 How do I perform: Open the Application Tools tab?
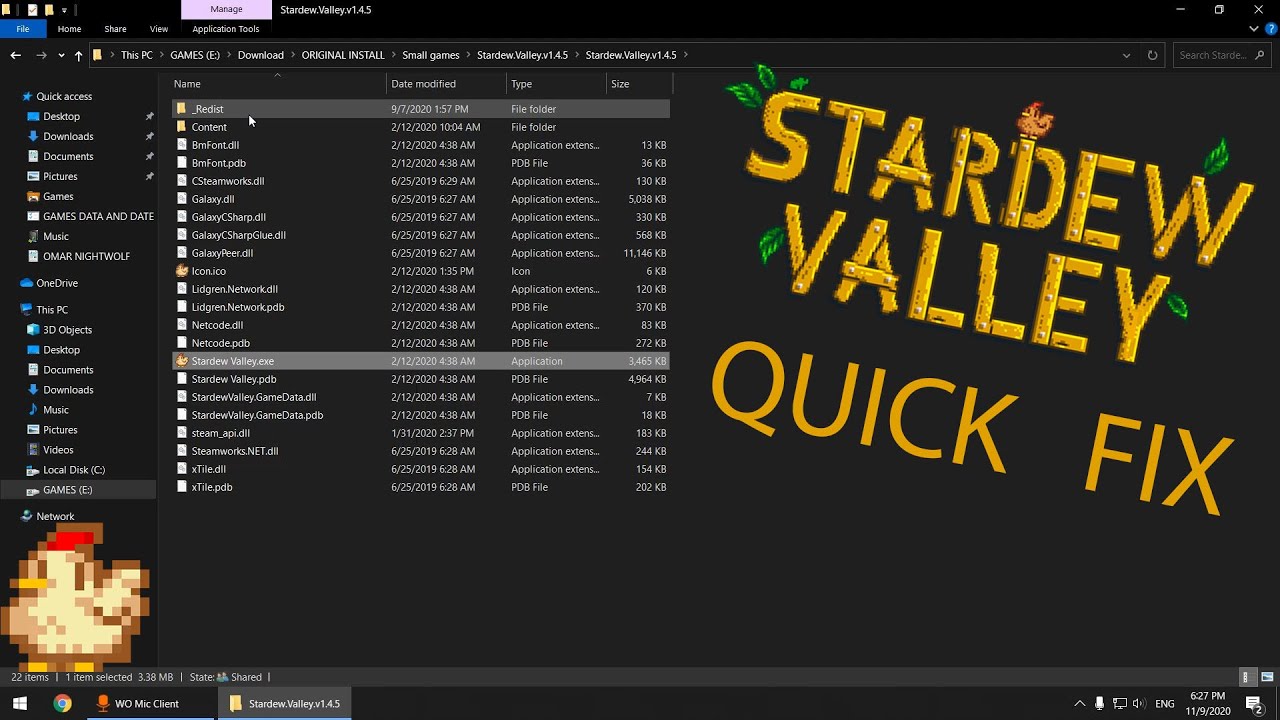coord(226,29)
